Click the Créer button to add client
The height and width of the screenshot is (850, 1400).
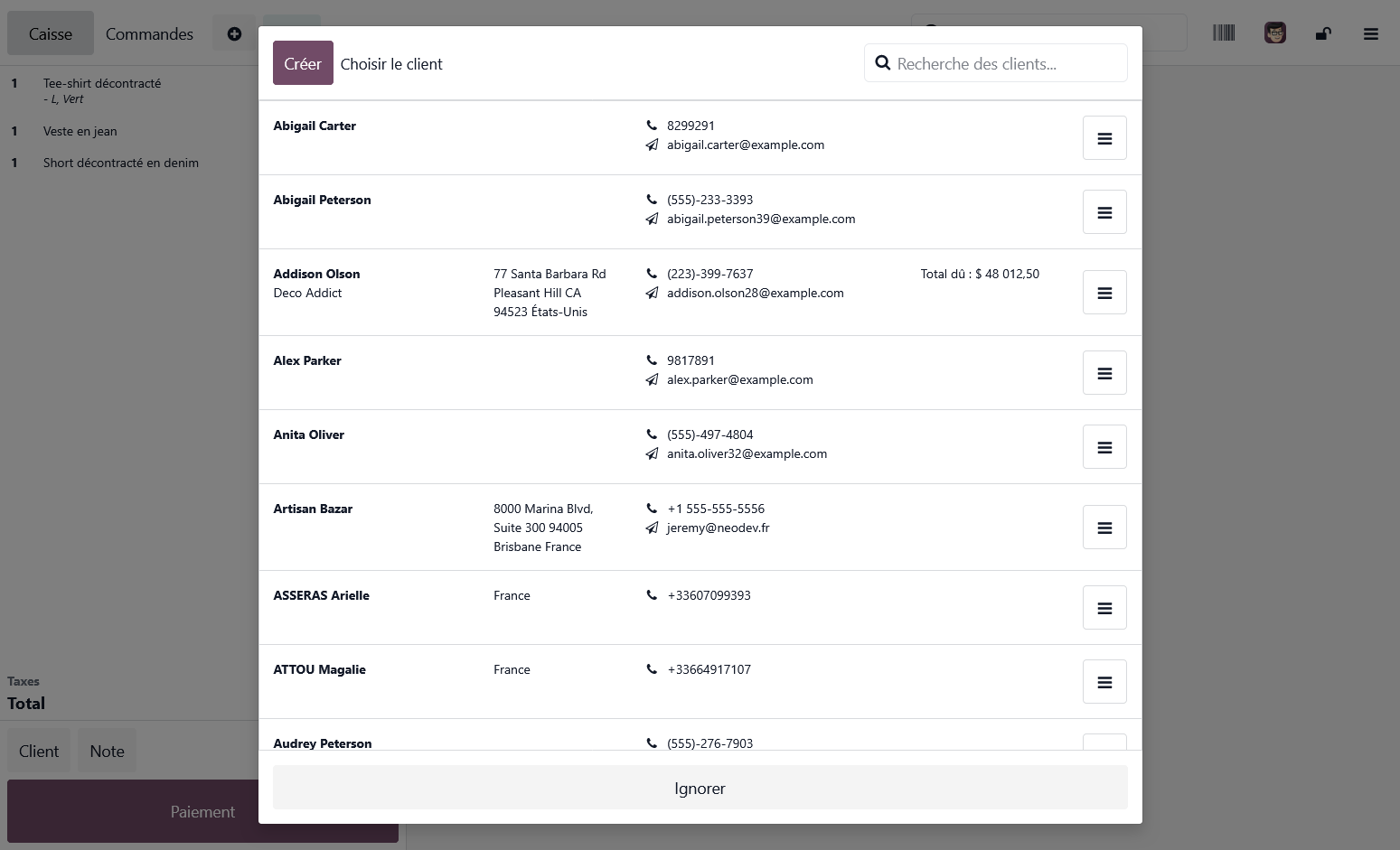302,63
